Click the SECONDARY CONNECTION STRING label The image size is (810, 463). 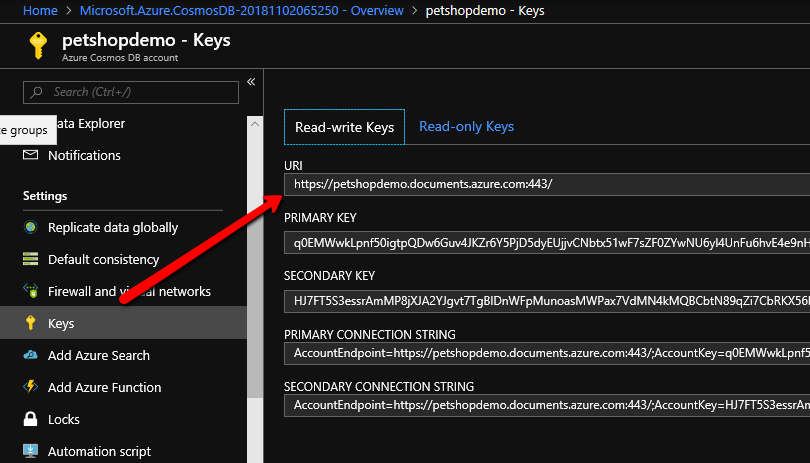pyautogui.click(x=379, y=387)
